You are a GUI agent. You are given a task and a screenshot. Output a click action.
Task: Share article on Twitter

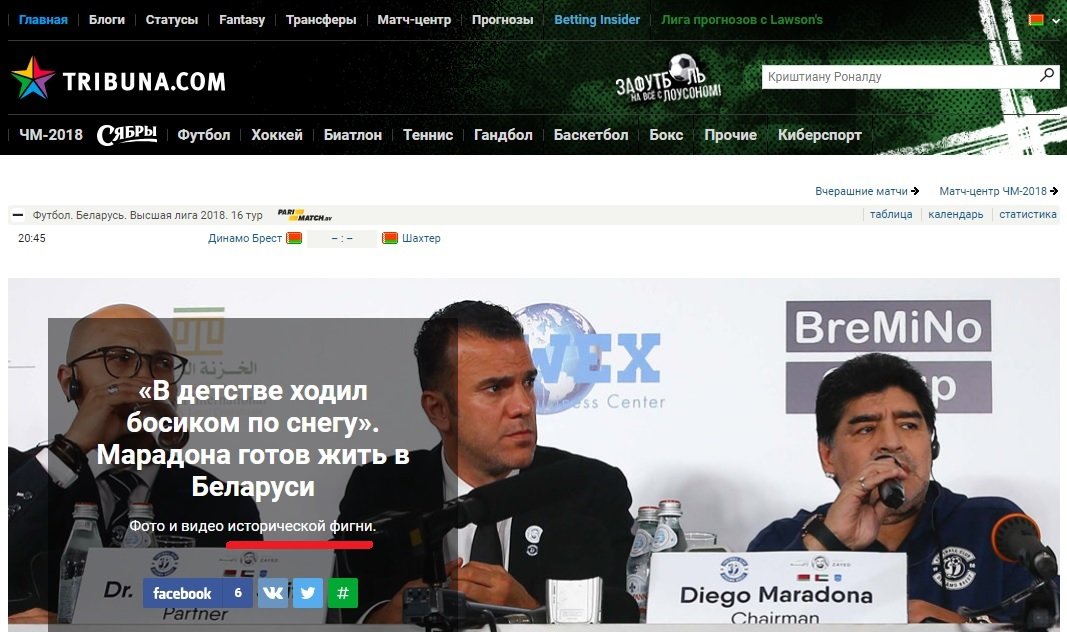click(x=308, y=593)
